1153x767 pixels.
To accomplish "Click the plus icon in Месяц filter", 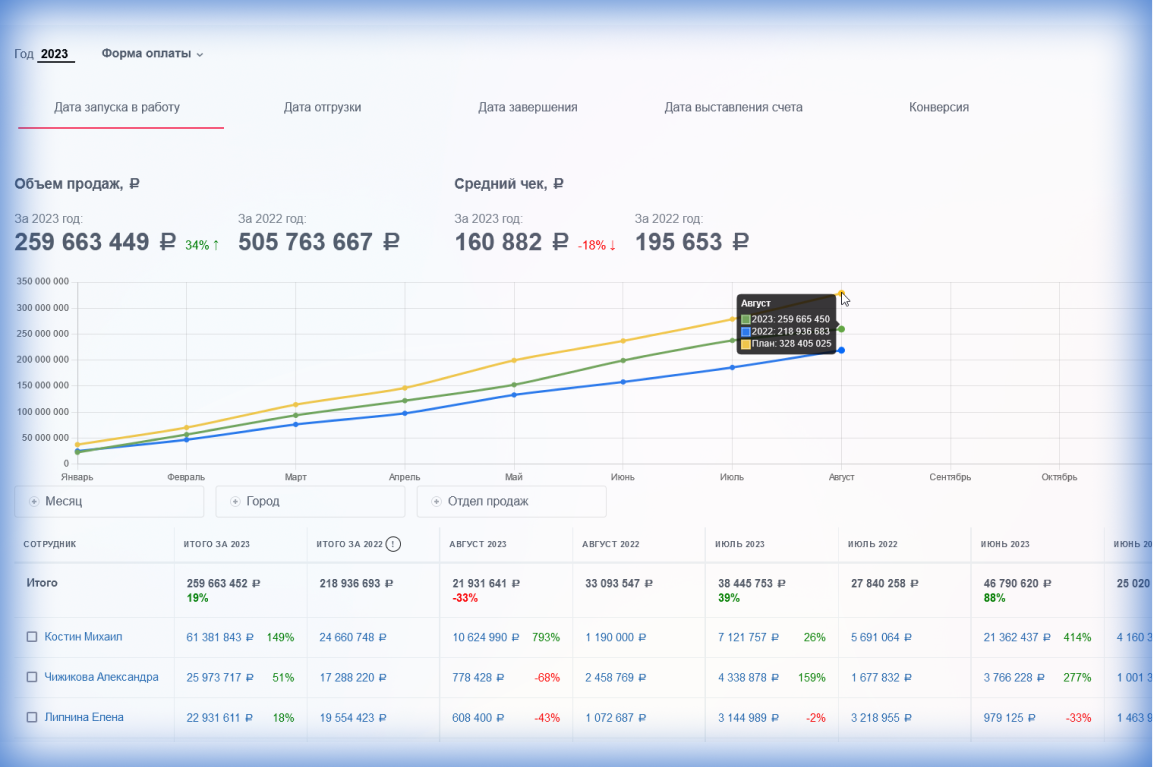I will 34,502.
